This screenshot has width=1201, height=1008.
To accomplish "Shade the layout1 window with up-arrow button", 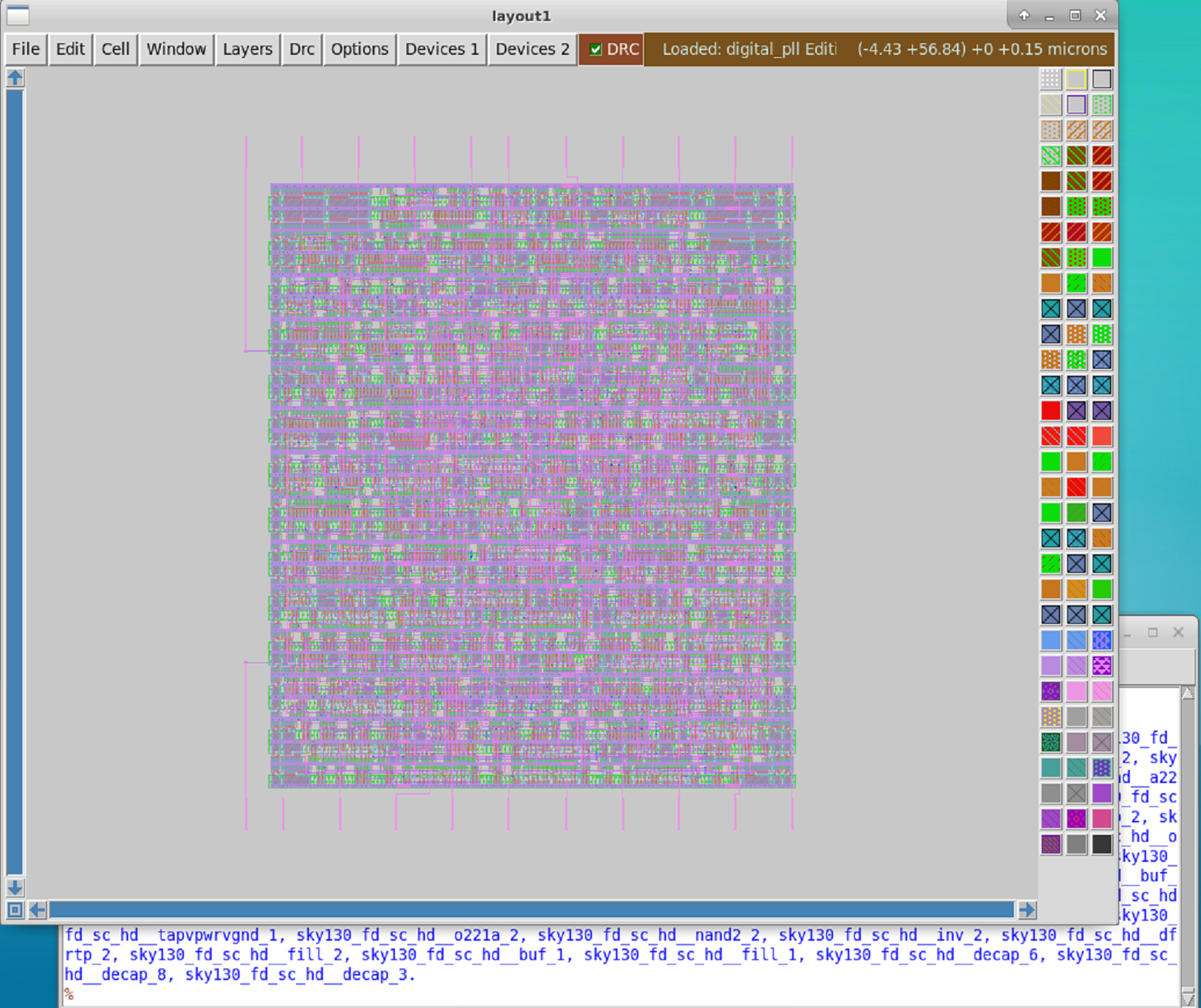I will coord(1024,15).
